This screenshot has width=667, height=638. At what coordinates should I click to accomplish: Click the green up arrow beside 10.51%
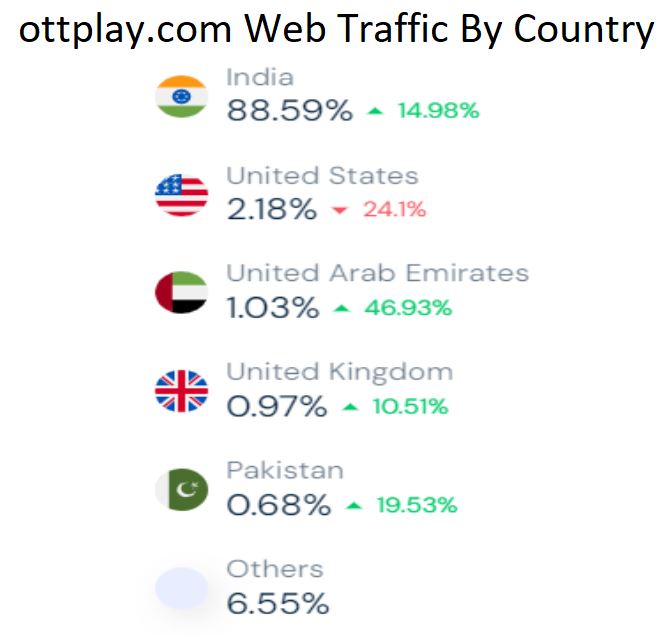pyautogui.click(x=349, y=407)
